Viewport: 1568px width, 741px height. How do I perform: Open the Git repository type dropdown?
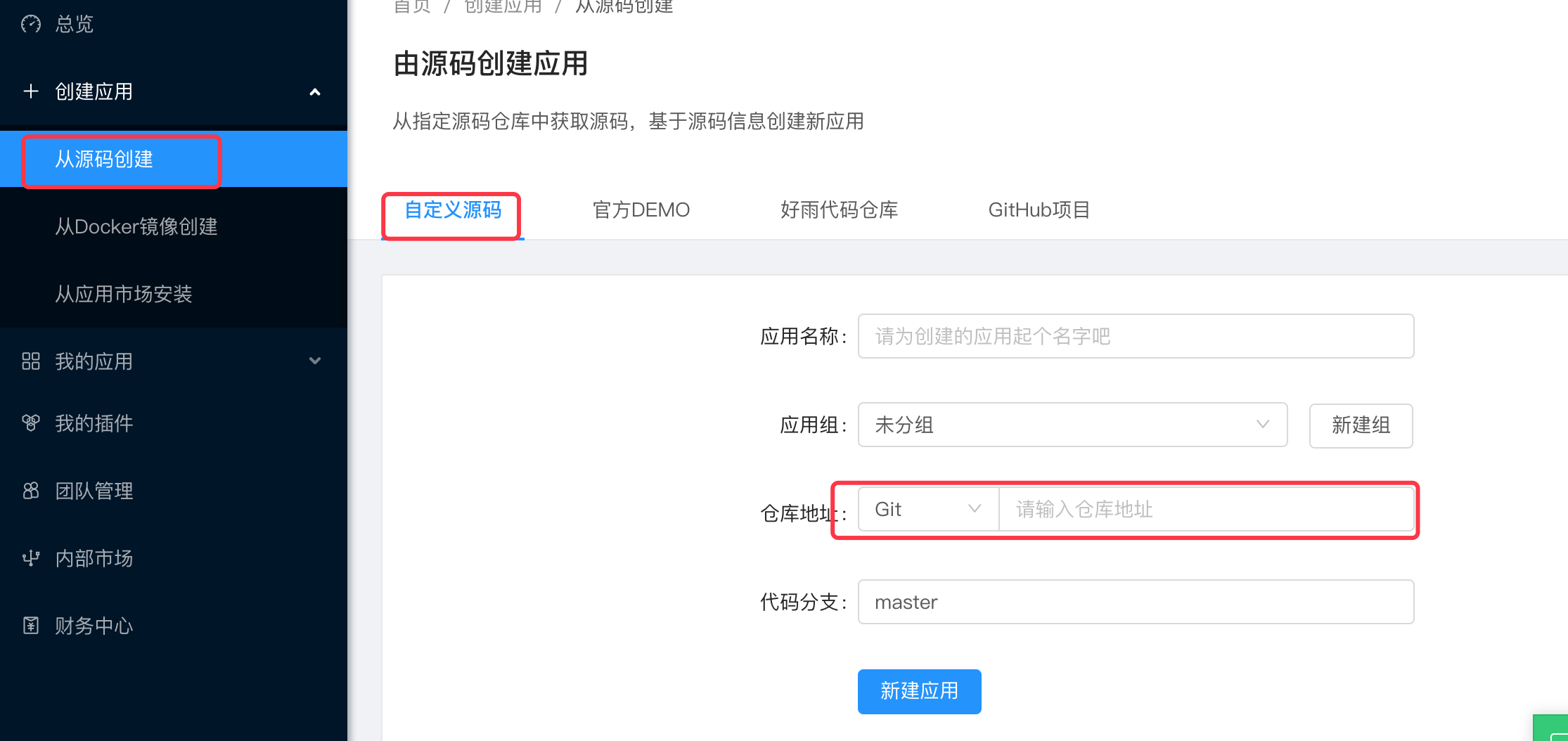pos(927,509)
